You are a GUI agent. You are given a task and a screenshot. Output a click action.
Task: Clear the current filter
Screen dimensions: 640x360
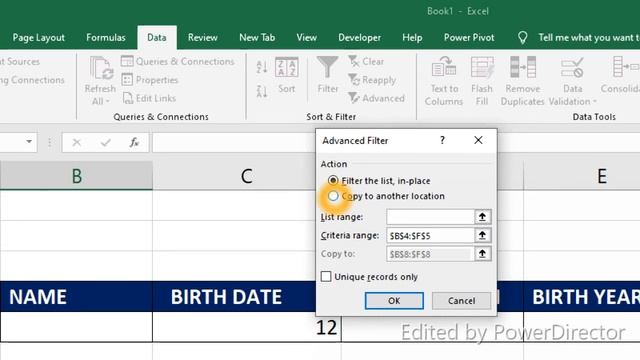366,62
